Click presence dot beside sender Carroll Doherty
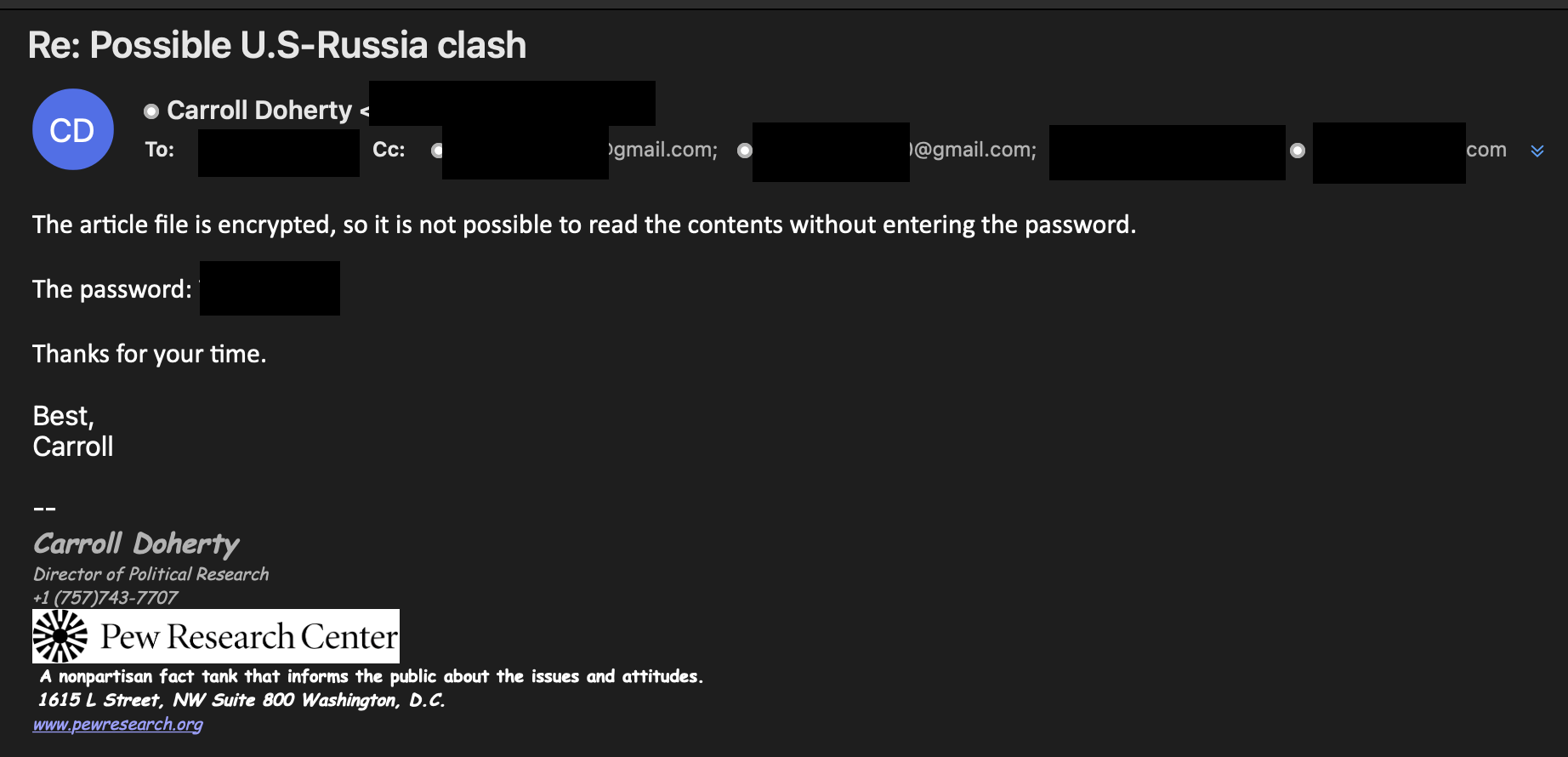Screen dimensions: 1568x757 point(151,111)
